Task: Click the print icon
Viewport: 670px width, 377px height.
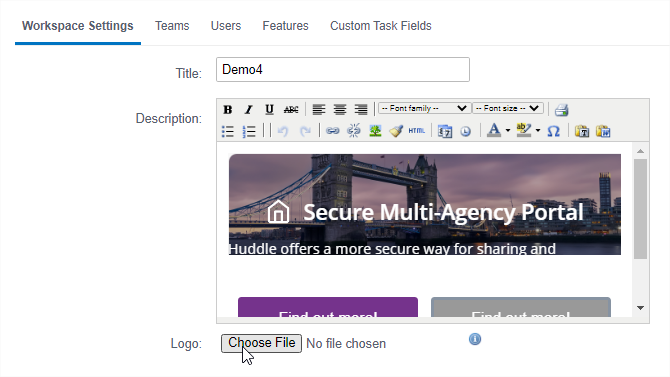Action: pyautogui.click(x=561, y=110)
